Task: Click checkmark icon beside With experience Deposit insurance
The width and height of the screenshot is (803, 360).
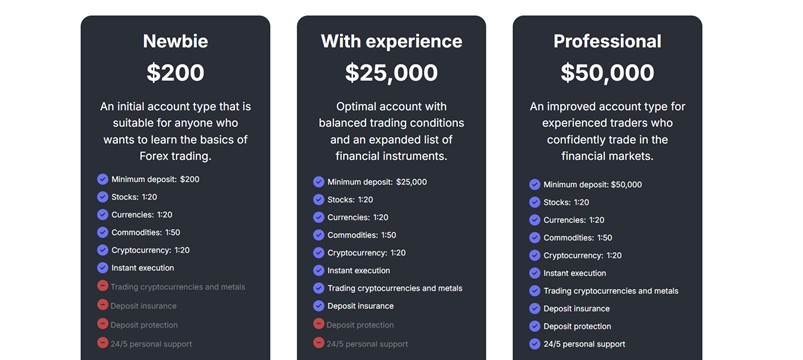Action: 319,306
